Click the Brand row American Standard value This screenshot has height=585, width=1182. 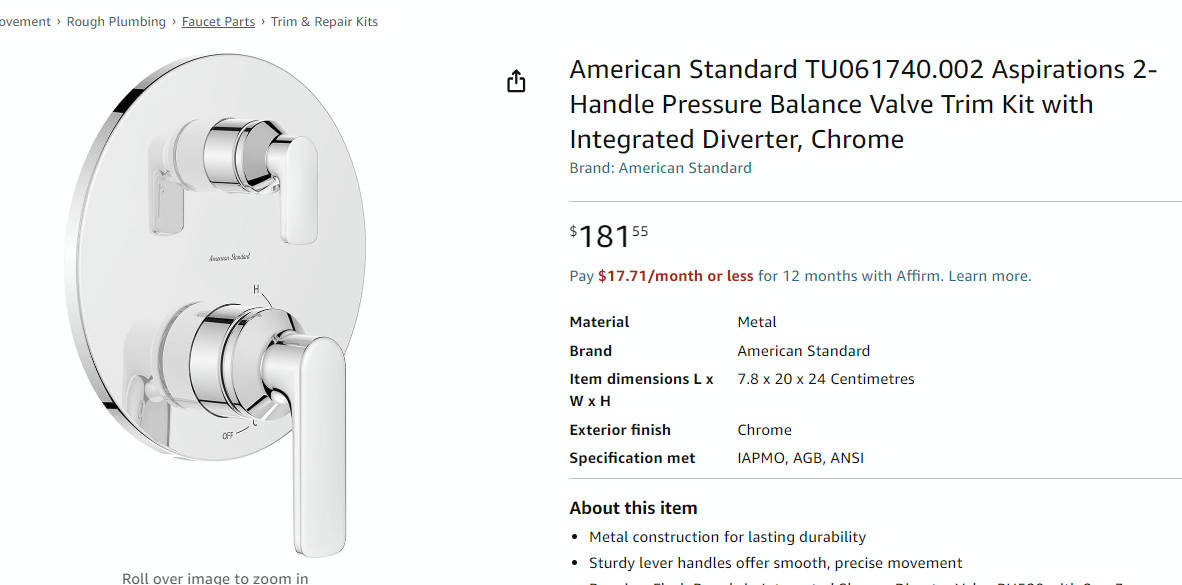tap(804, 351)
